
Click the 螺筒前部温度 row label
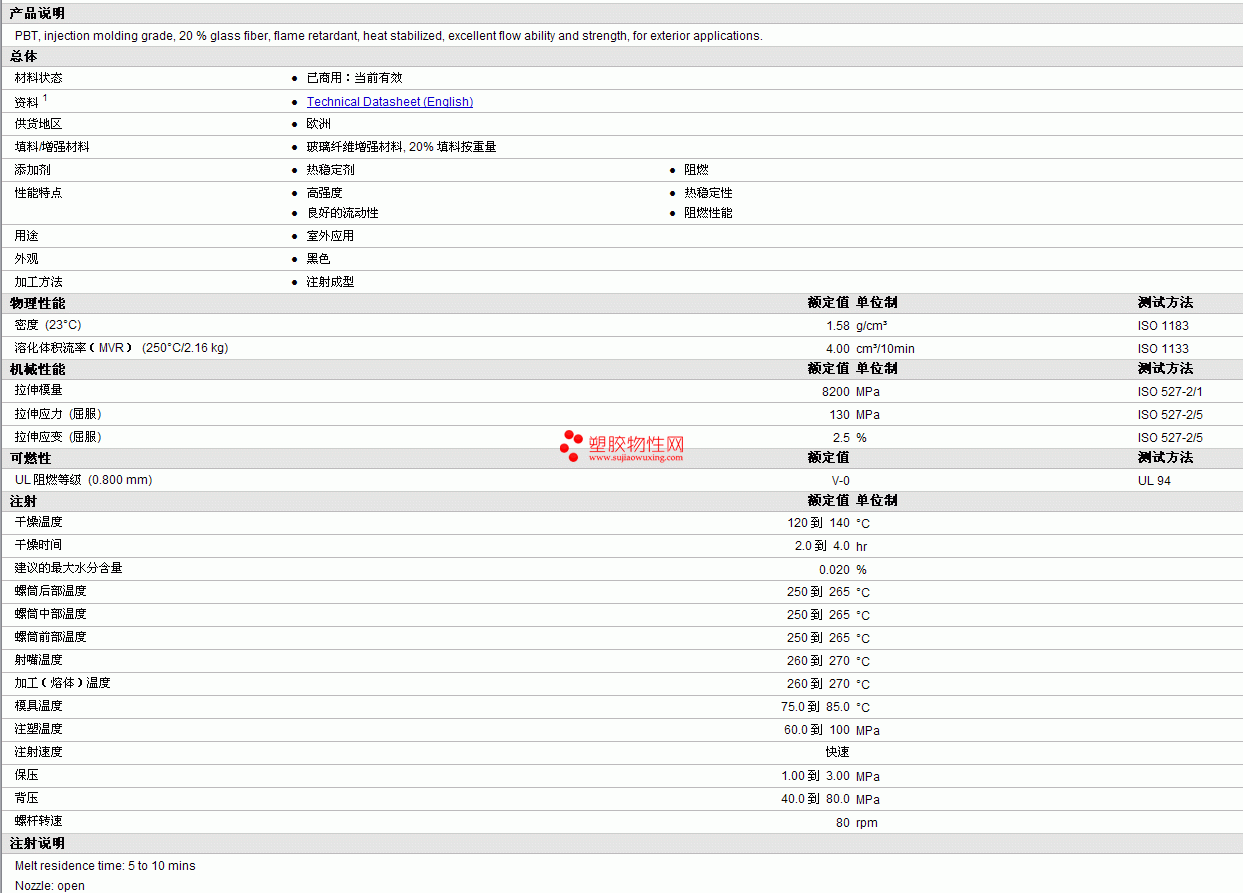50,637
